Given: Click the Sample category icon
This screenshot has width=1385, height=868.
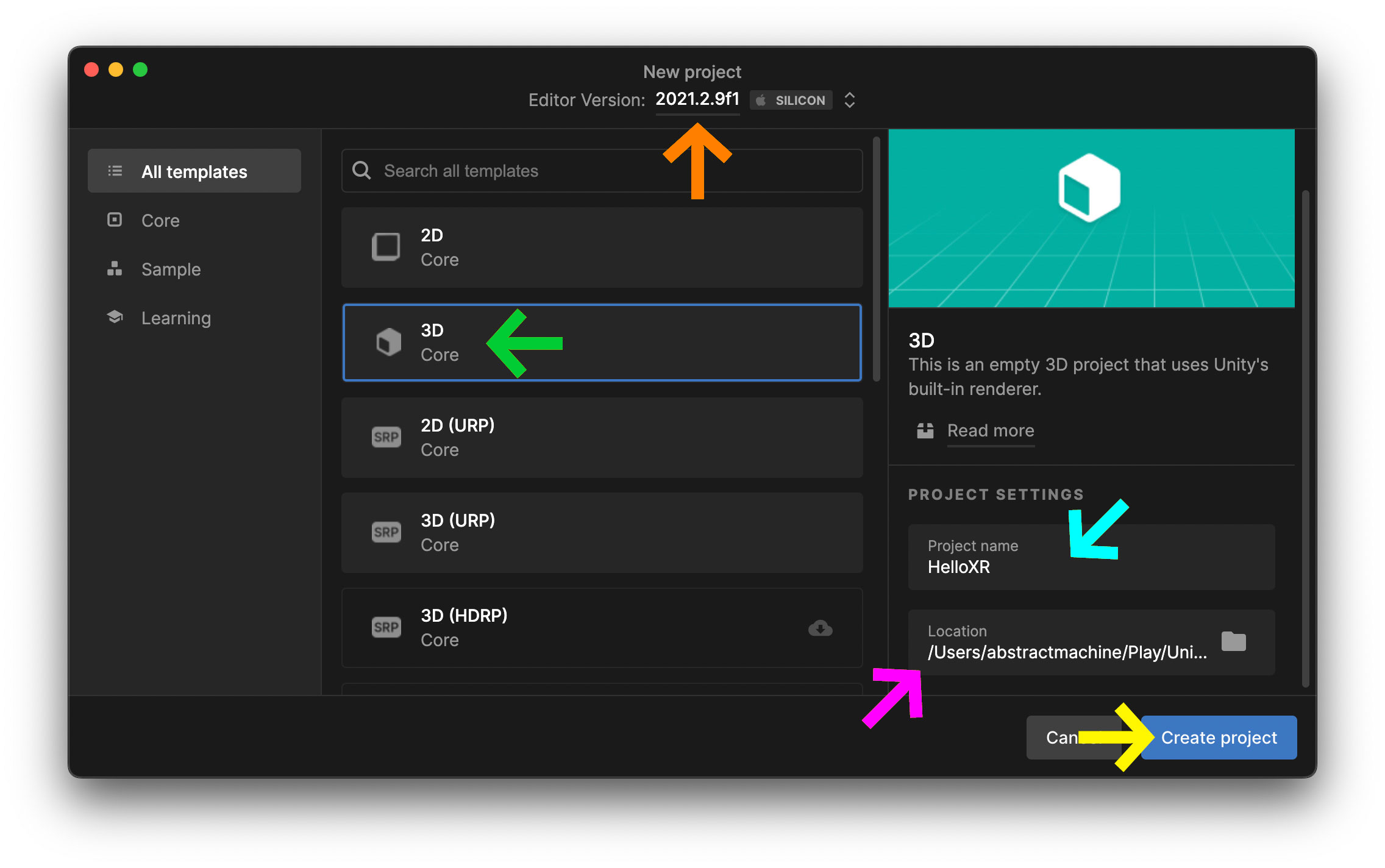Looking at the screenshot, I should [x=115, y=269].
